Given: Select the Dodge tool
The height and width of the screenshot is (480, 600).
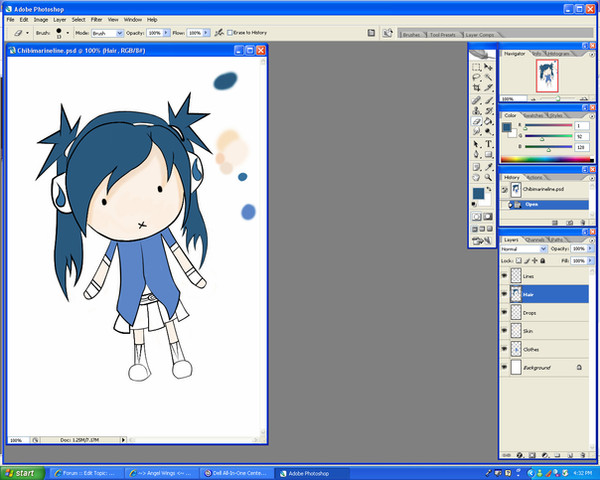Looking at the screenshot, I should tap(488, 132).
